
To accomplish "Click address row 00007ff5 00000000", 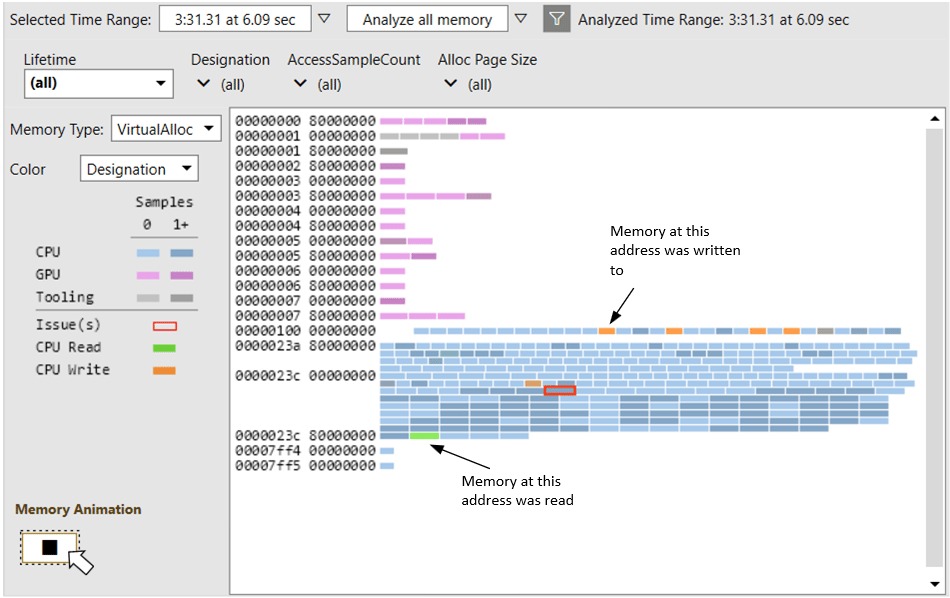I will click(305, 466).
